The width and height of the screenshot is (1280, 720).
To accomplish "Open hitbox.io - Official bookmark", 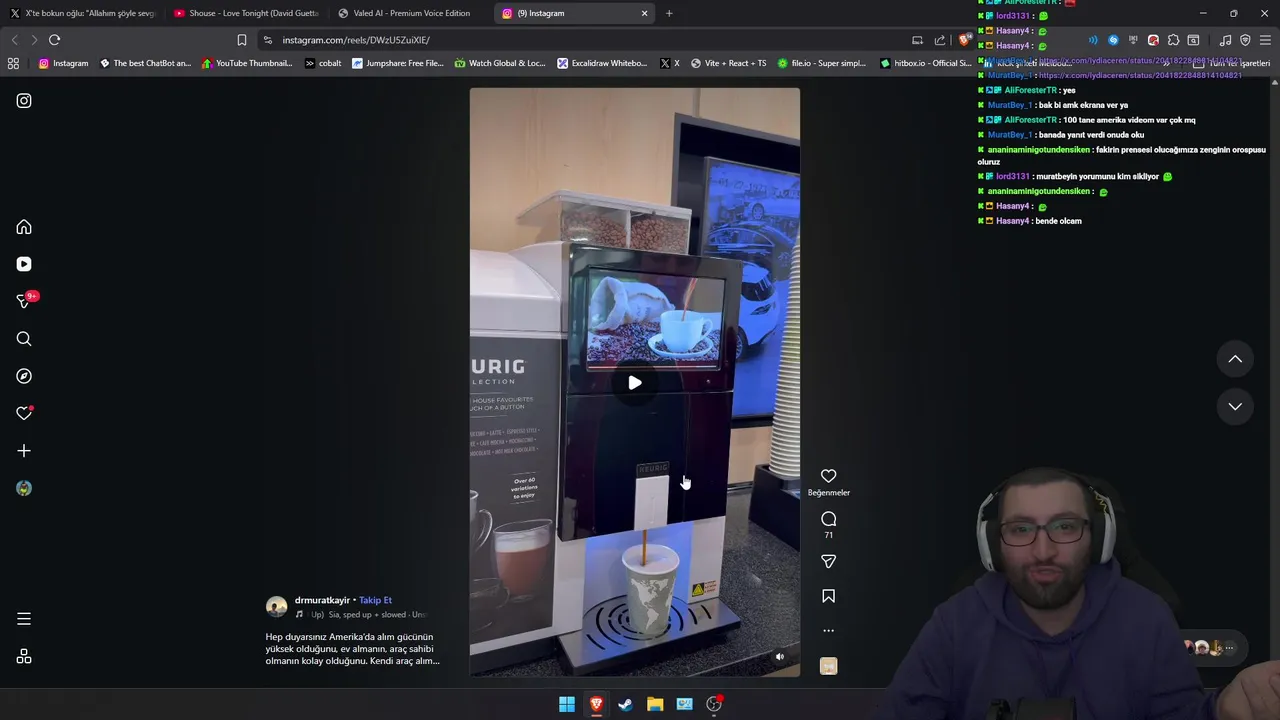I will coord(925,63).
